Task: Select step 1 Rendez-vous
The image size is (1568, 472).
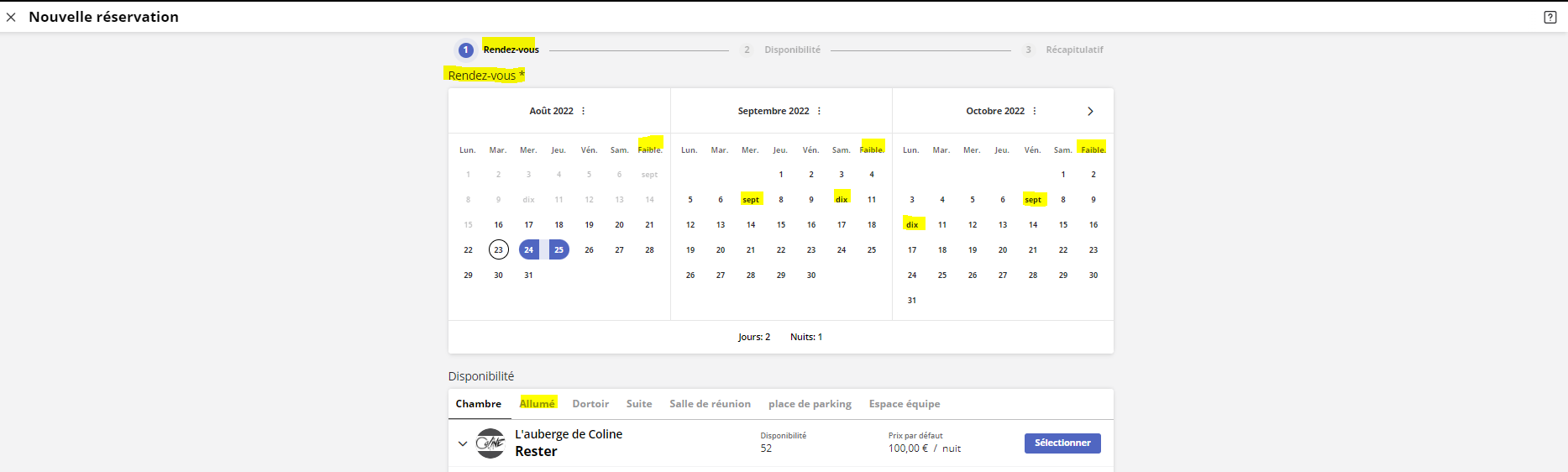Action: pyautogui.click(x=498, y=50)
